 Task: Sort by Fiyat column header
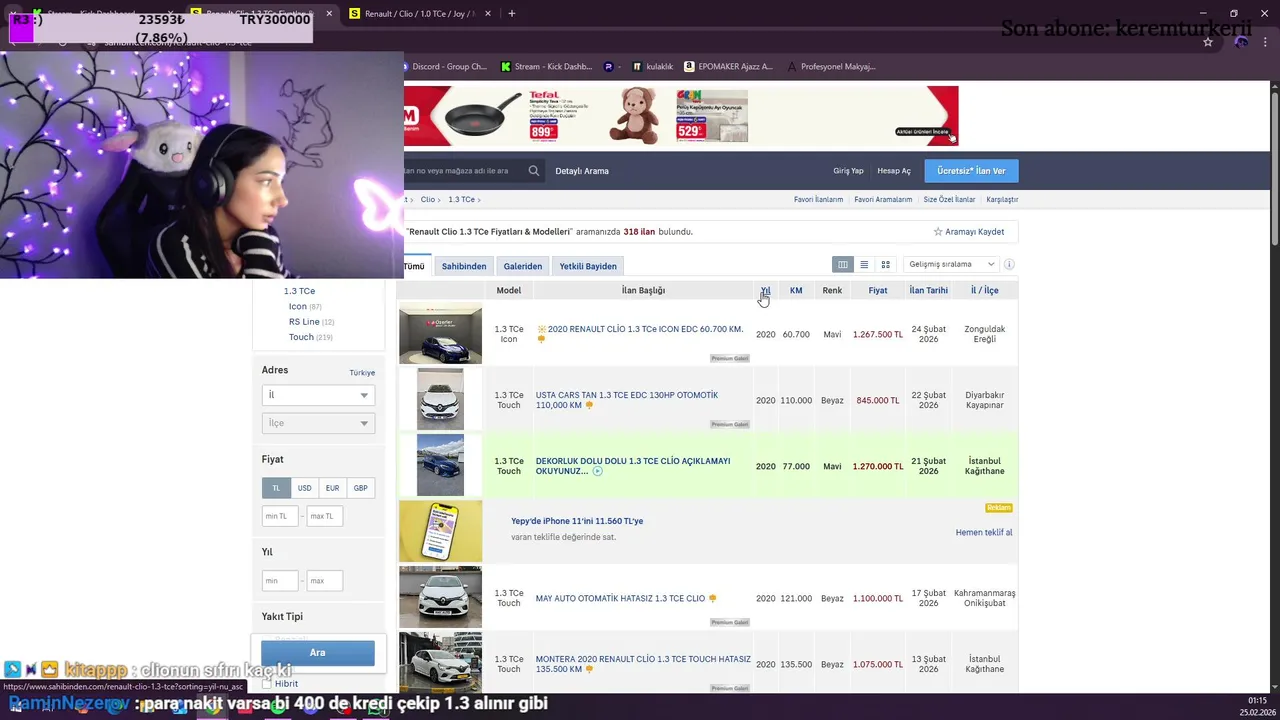tap(878, 291)
